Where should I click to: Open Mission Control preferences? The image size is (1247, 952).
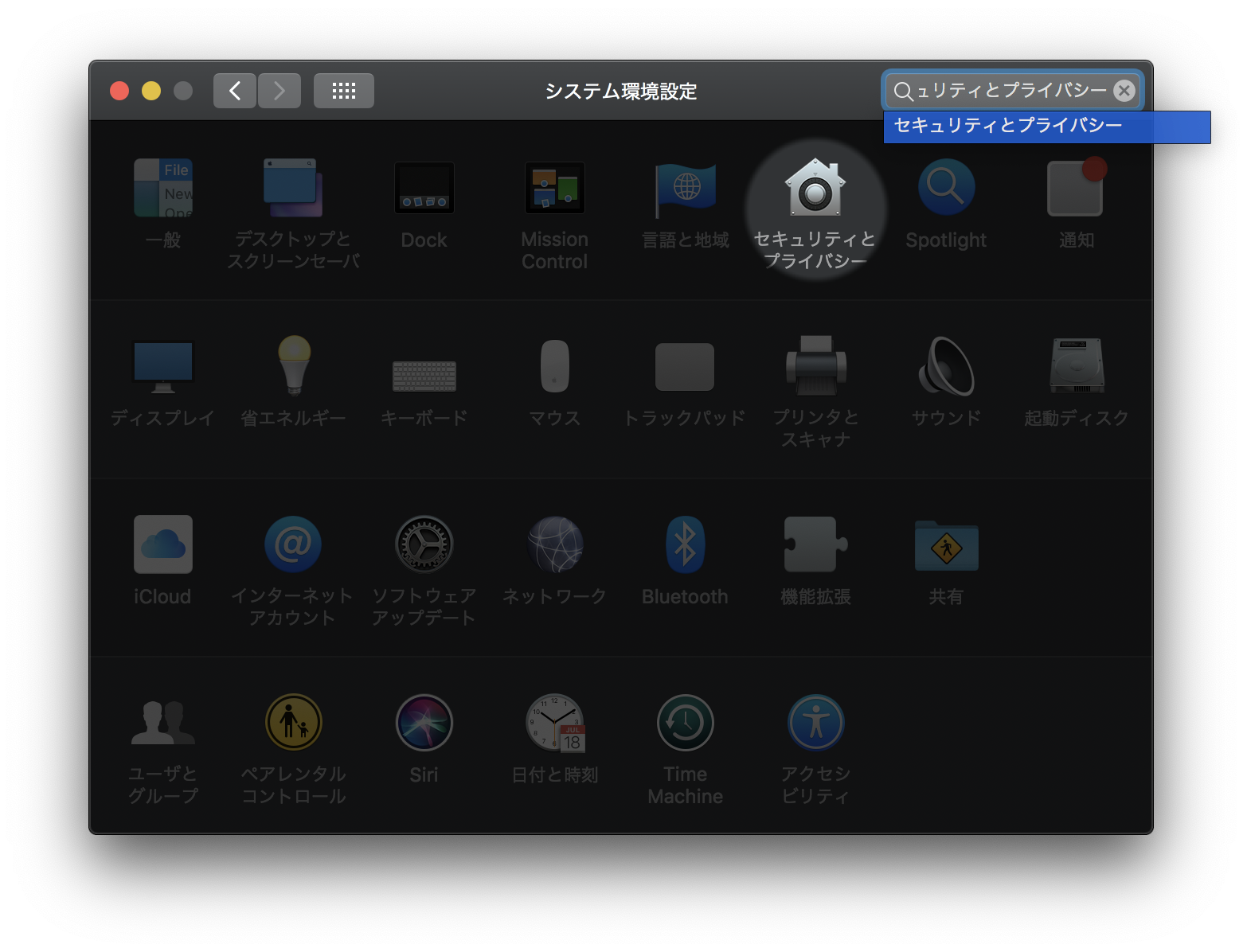click(x=554, y=189)
